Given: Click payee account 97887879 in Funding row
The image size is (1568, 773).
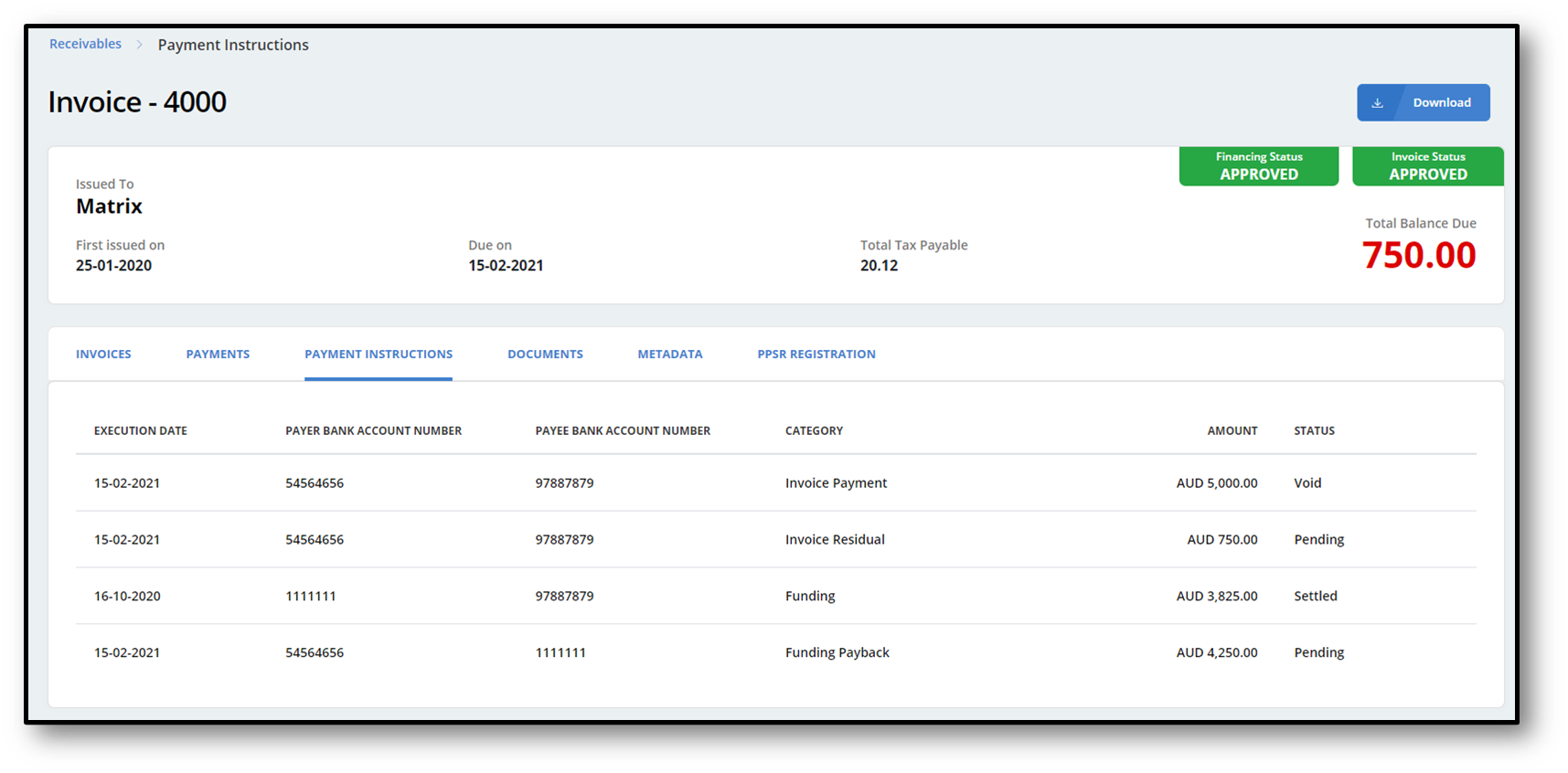Looking at the screenshot, I should [564, 597].
